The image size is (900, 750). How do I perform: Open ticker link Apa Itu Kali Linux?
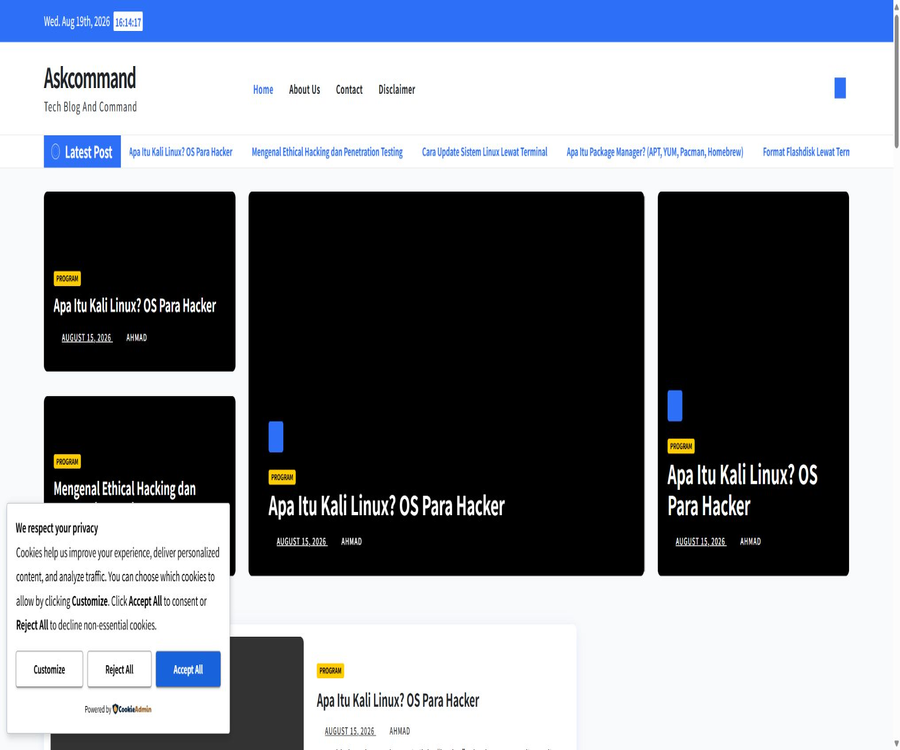pos(181,152)
